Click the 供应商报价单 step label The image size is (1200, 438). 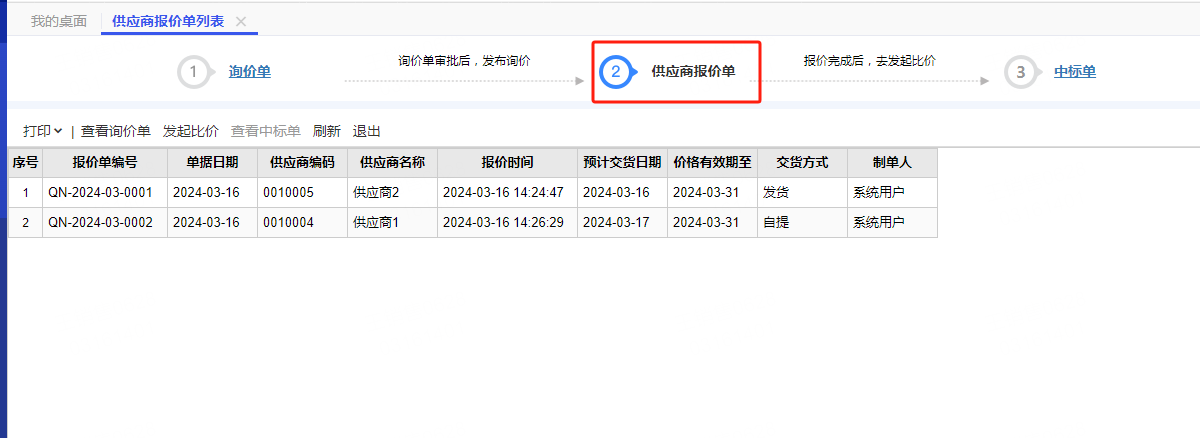click(693, 72)
